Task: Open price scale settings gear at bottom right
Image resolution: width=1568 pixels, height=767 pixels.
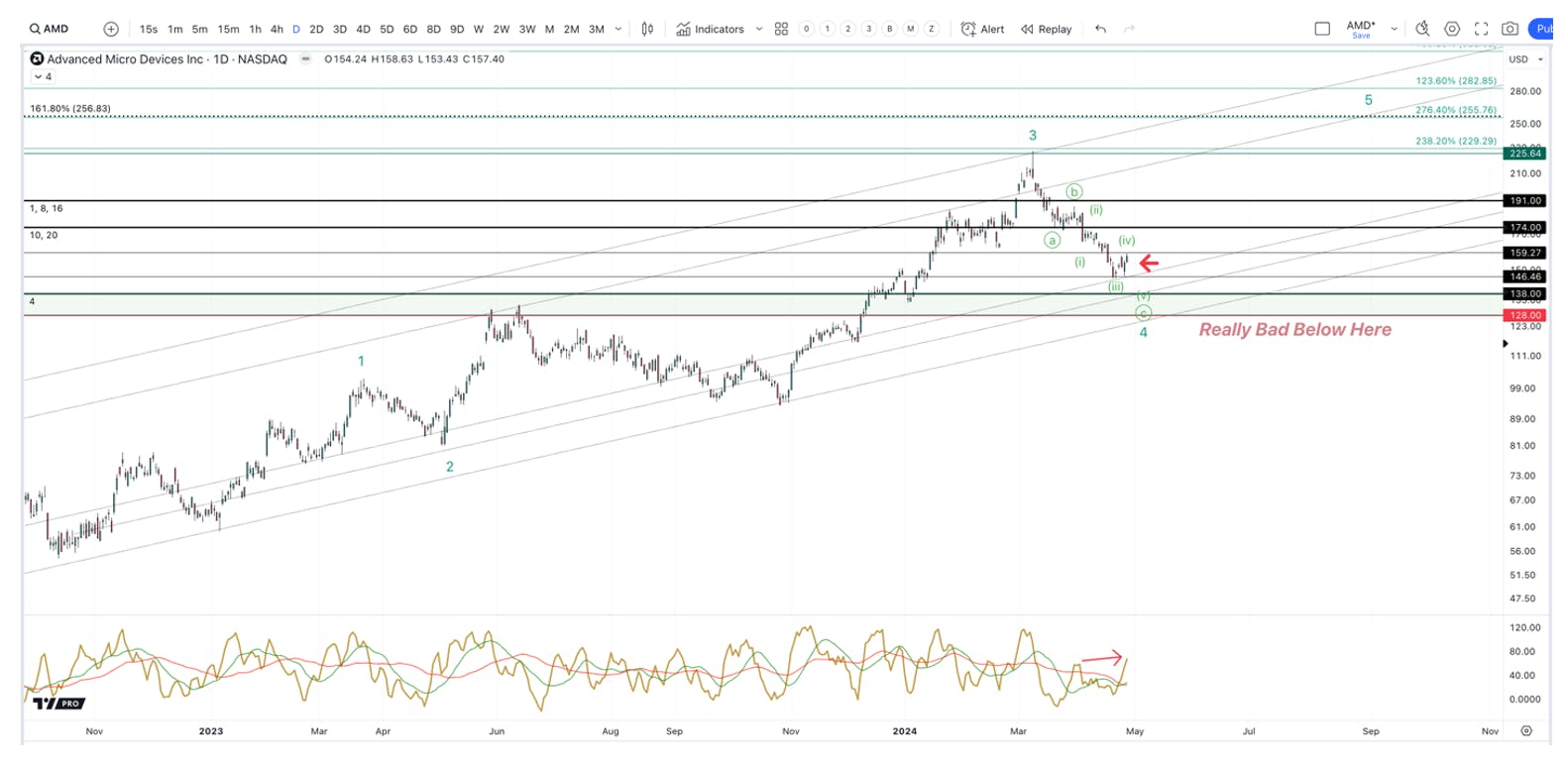Action: pos(1526,730)
